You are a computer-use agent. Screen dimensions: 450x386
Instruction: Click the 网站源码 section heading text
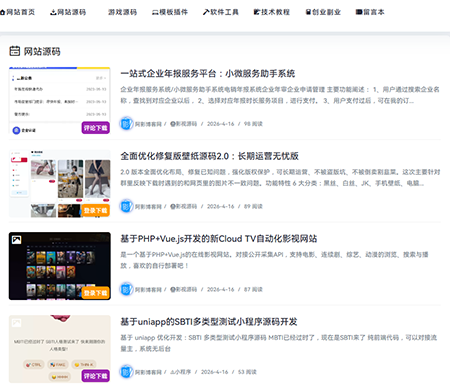coord(42,51)
